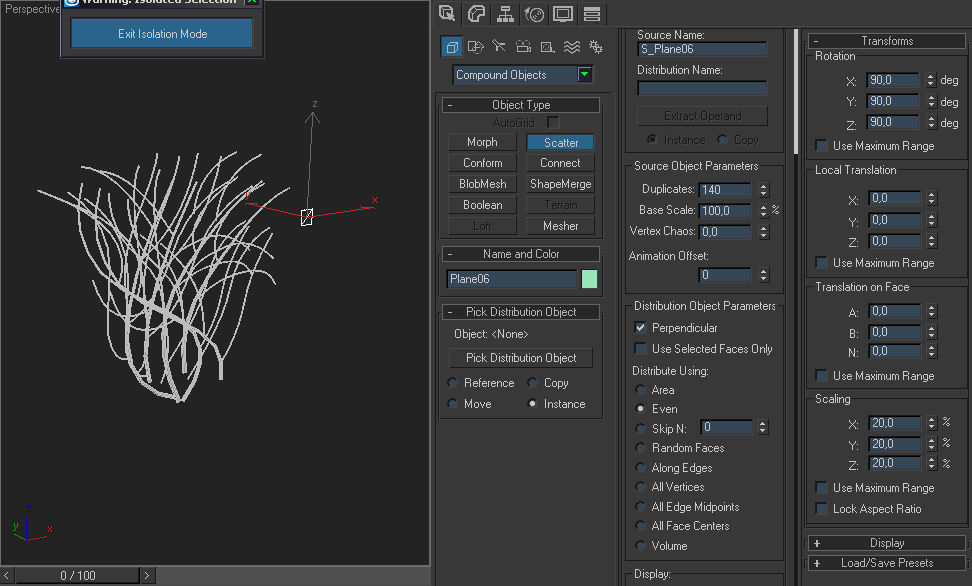Open the green object color swatch
This screenshot has width=972, height=586.
pos(590,279)
